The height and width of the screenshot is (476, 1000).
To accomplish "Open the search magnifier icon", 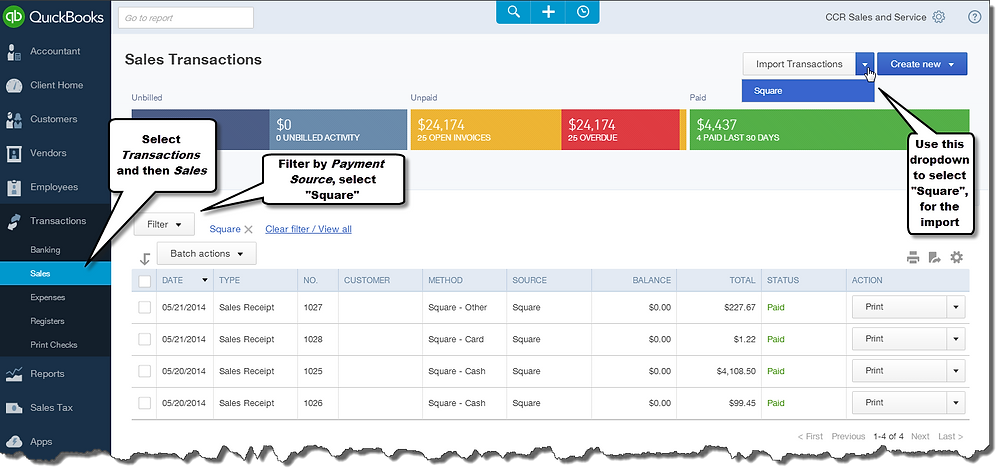I will (513, 12).
